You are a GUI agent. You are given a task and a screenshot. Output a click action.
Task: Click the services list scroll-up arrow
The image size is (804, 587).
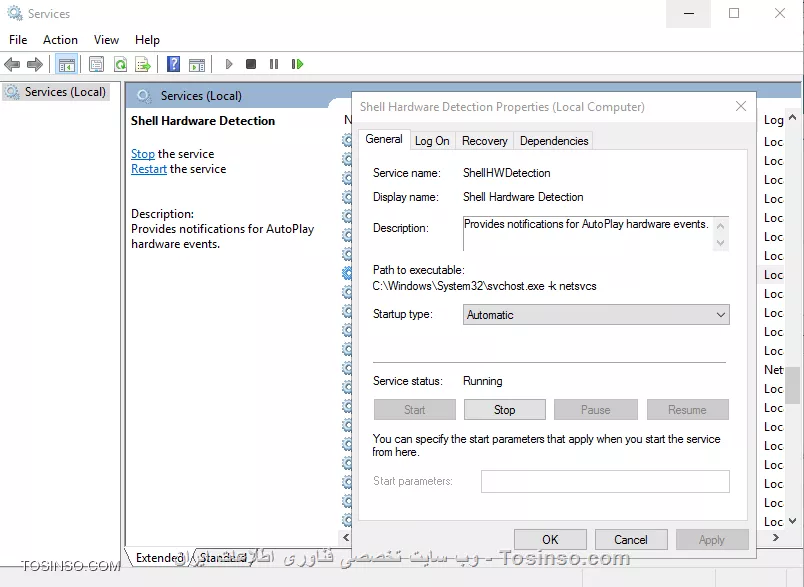coord(792,117)
